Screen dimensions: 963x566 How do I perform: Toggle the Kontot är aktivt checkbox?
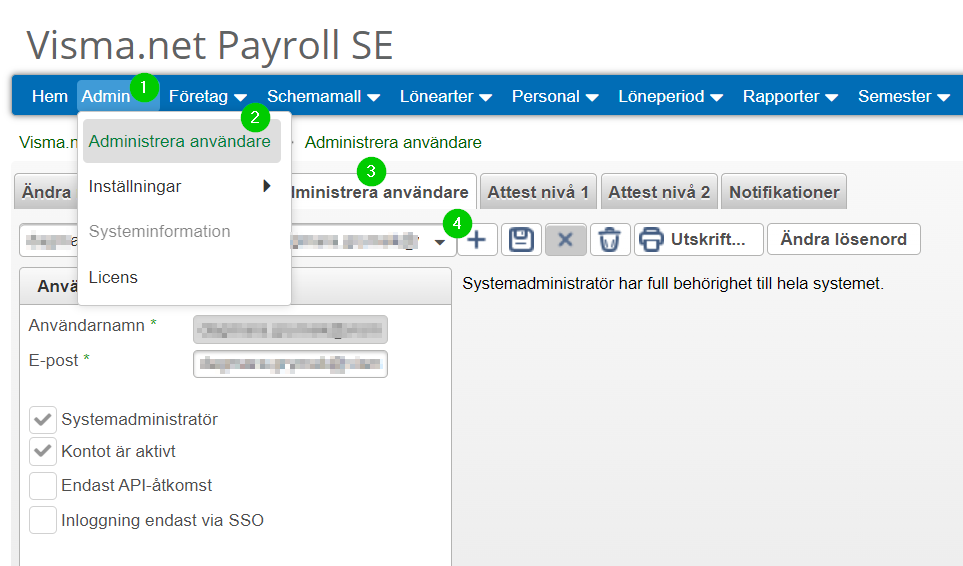(43, 452)
